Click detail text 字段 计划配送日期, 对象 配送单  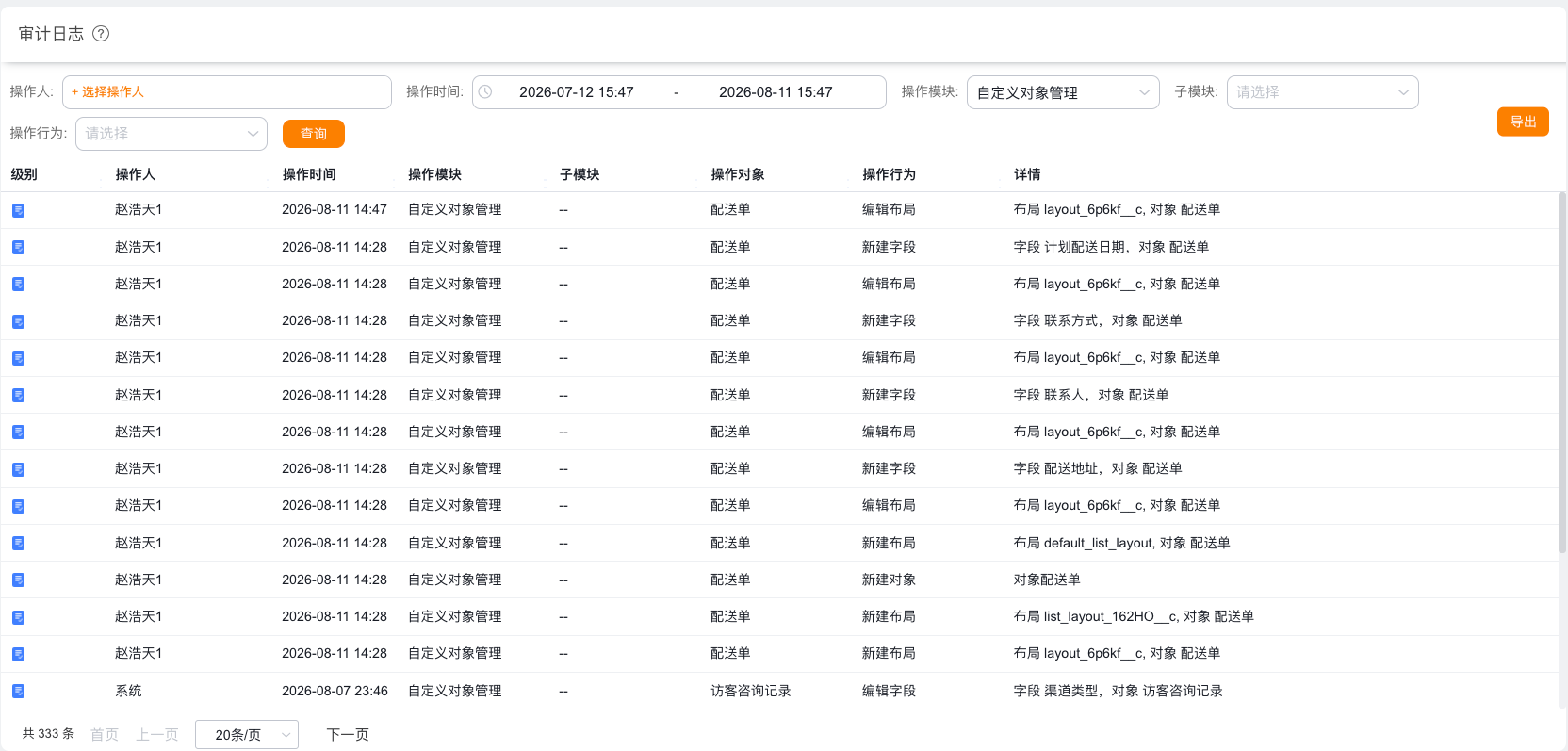(x=1111, y=247)
